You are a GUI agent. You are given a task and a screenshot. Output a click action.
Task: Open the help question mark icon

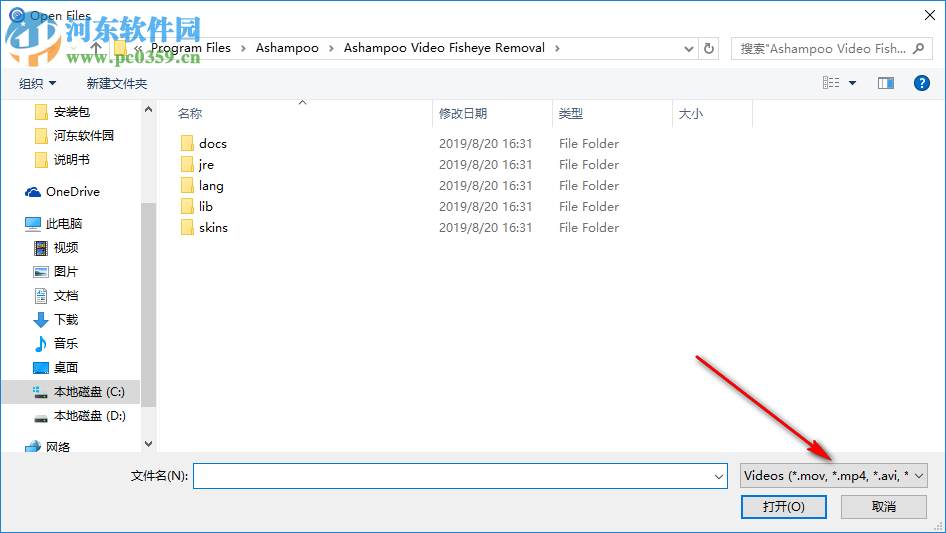921,83
